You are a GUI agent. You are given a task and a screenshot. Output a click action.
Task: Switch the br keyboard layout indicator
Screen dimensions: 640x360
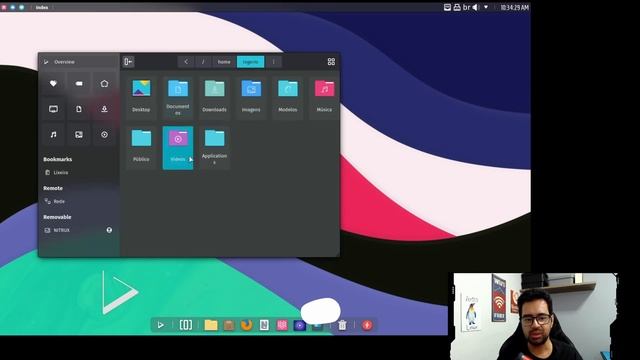(466, 7)
